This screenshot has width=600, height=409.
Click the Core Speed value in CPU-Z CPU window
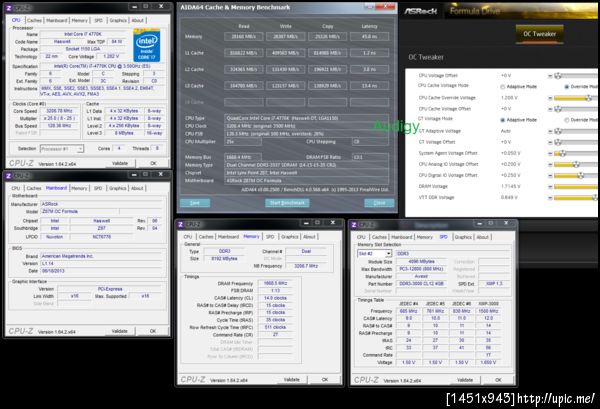(x=60, y=111)
